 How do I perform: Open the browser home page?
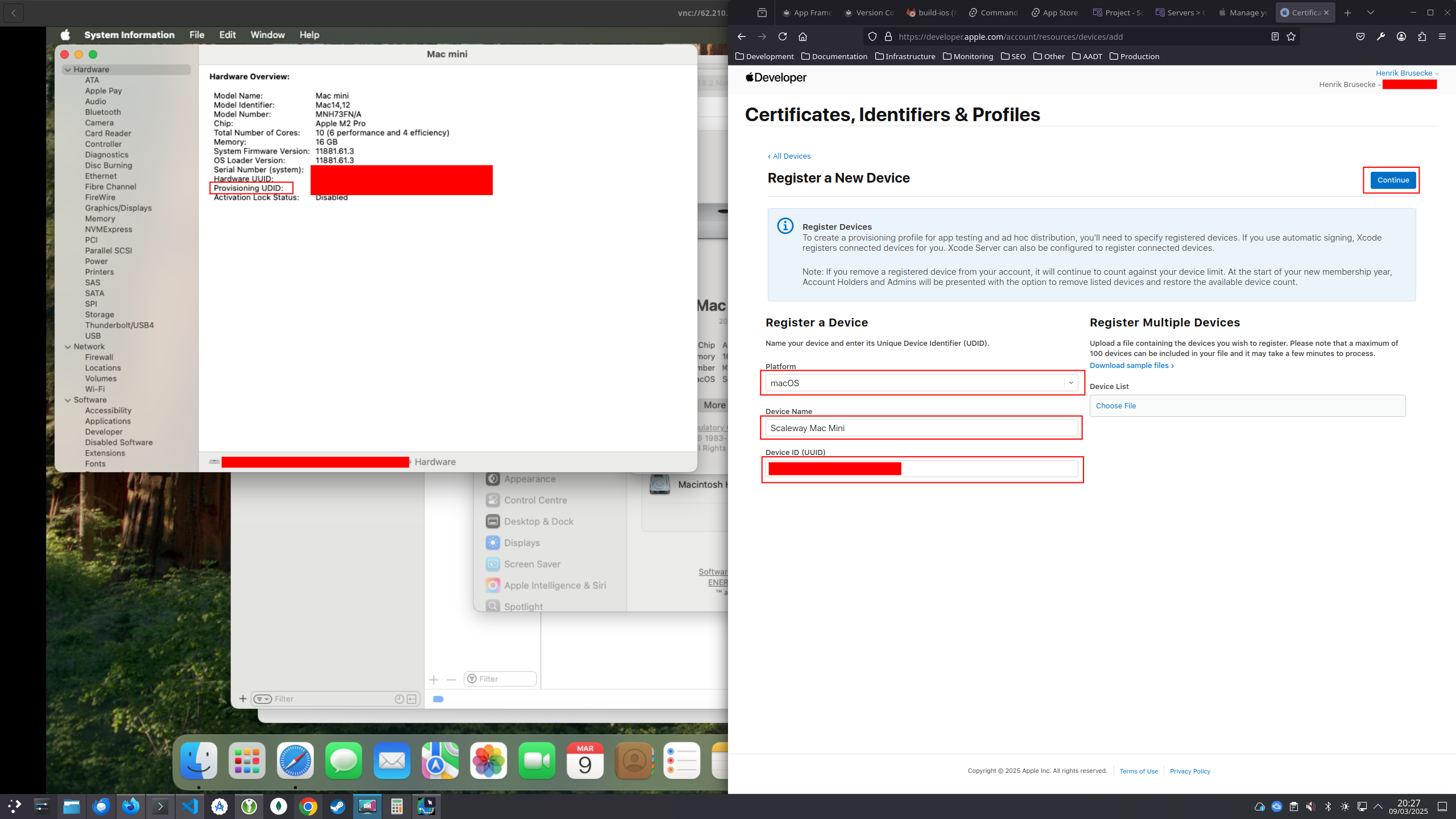point(803,36)
